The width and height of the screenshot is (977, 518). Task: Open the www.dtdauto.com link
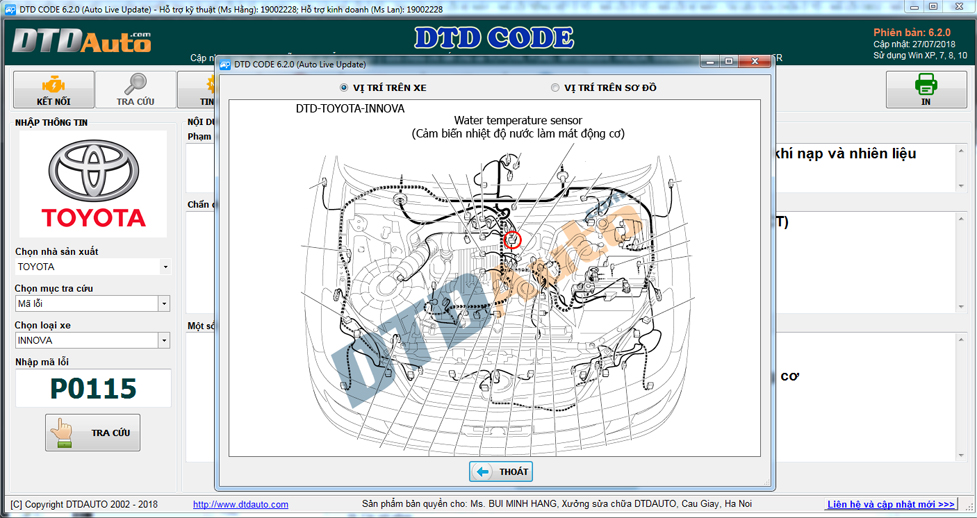pyautogui.click(x=241, y=504)
